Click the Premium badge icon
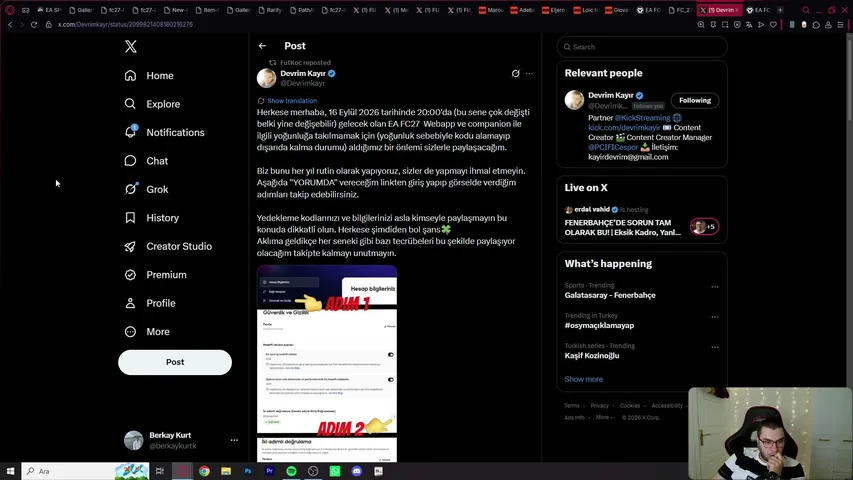 pos(130,275)
